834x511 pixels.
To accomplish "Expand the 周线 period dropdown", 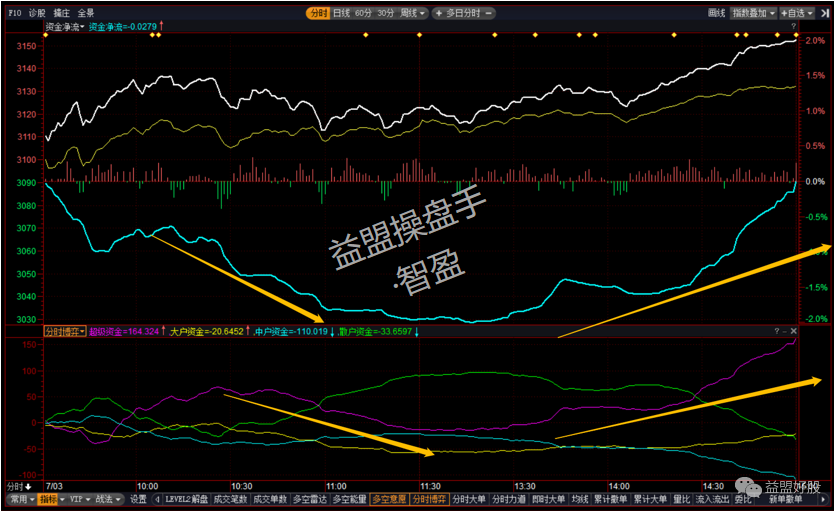I will click(413, 13).
